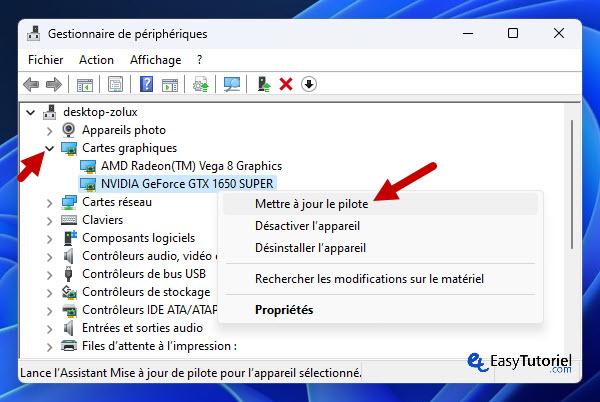
Task: Expand the Contrôleurs IDE ATA/ATAPI chevron
Action: pyautogui.click(x=49, y=311)
